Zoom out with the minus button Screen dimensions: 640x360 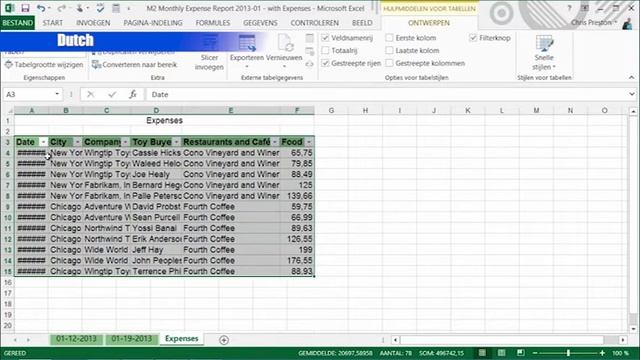pos(535,353)
